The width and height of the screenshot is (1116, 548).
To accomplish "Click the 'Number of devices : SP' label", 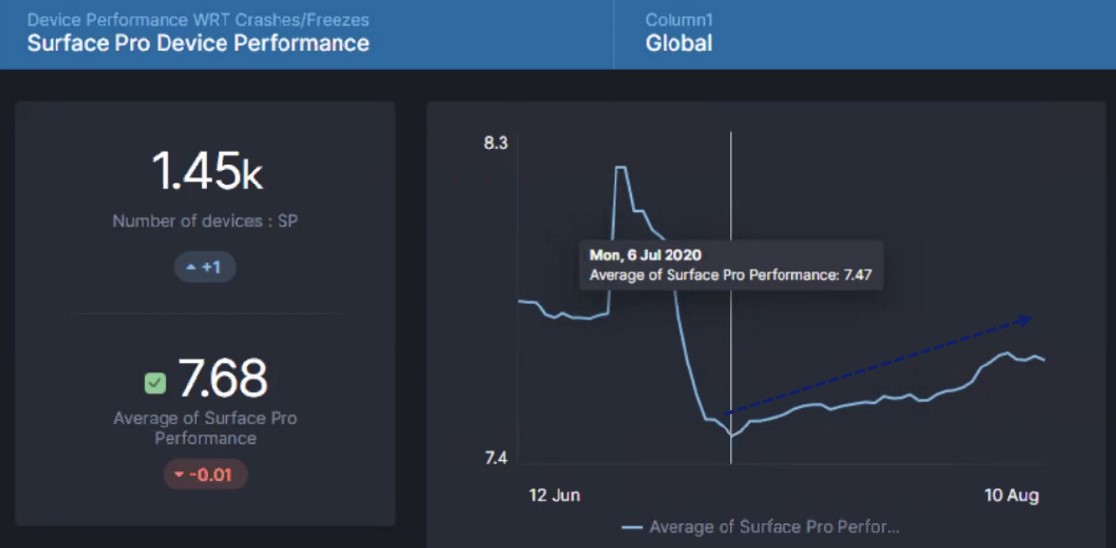I will 205,221.
